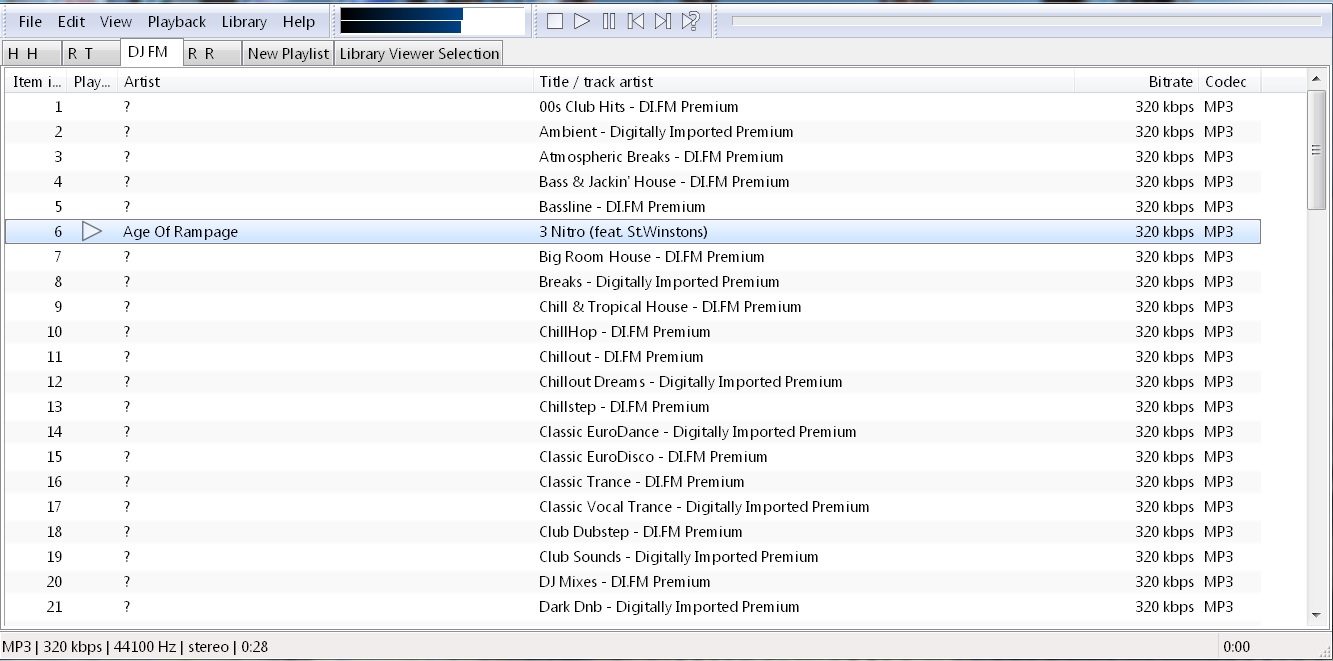Select Bassline - DI.FM Premium row
This screenshot has height=661, width=1333.
(633, 207)
